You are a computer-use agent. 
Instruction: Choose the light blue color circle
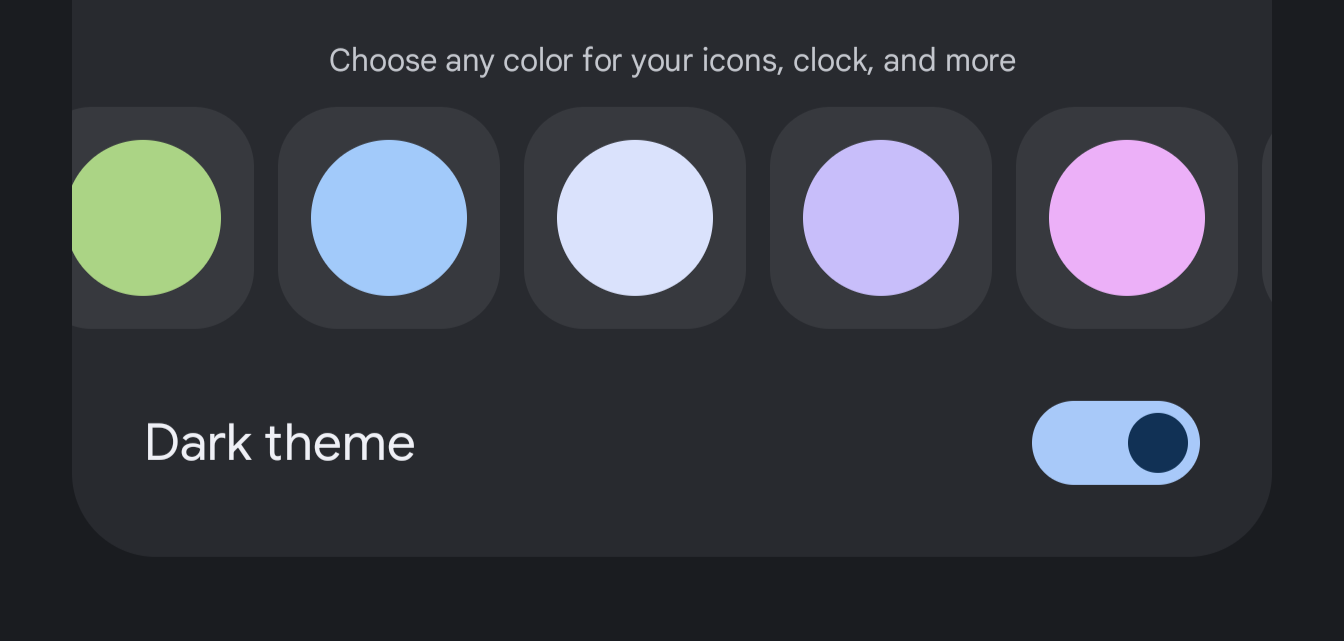389,218
